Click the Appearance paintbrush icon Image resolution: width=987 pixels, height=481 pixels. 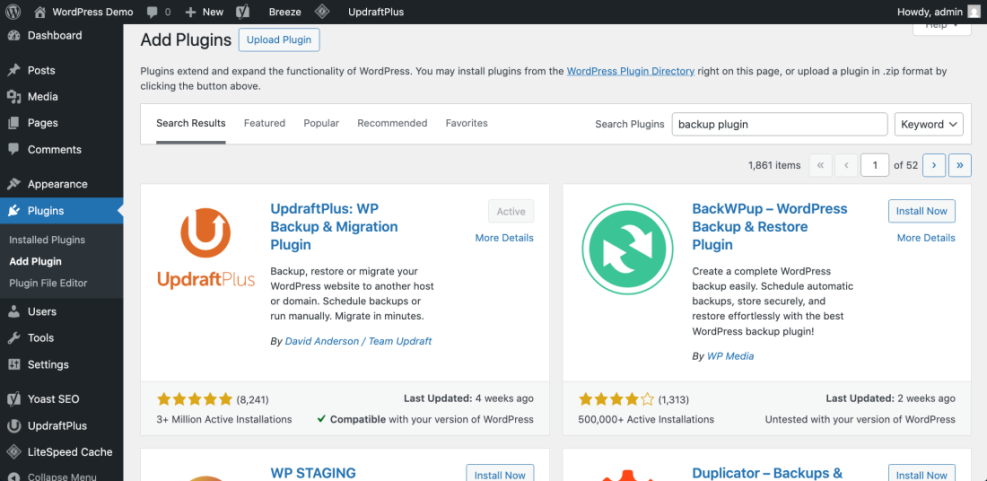pos(14,184)
